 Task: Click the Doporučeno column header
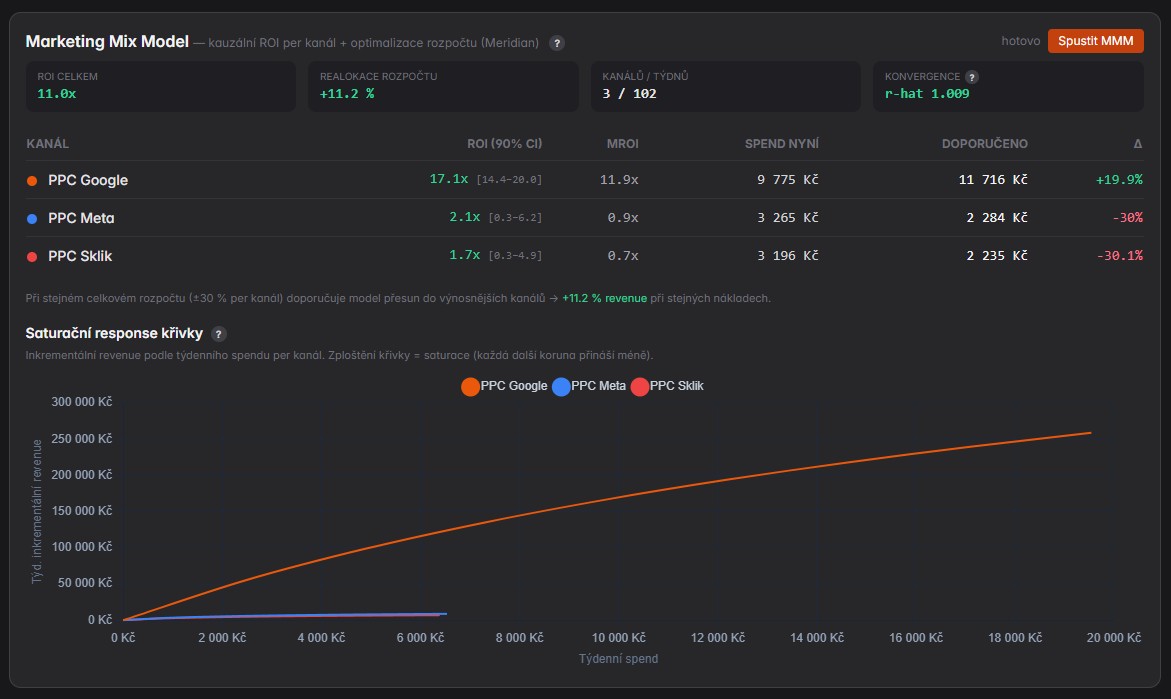[x=984, y=143]
